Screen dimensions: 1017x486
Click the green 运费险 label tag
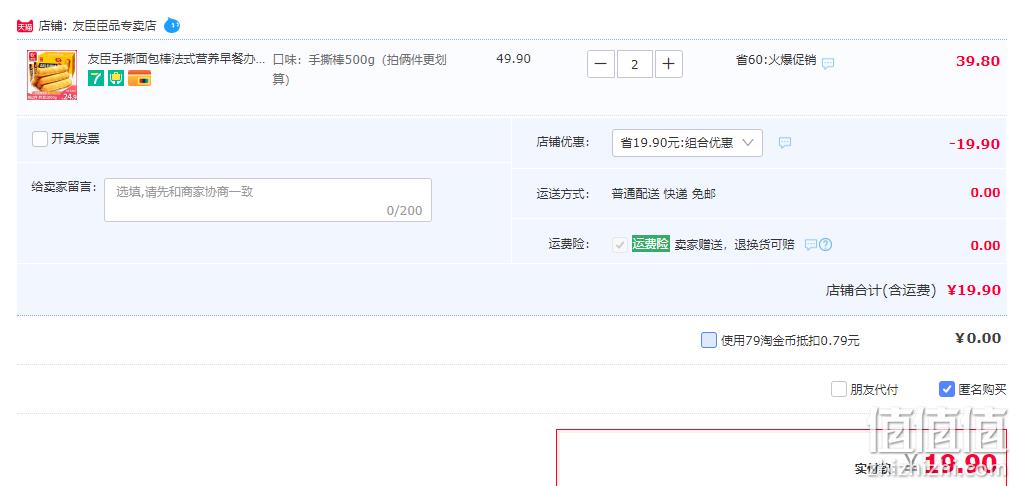[651, 244]
